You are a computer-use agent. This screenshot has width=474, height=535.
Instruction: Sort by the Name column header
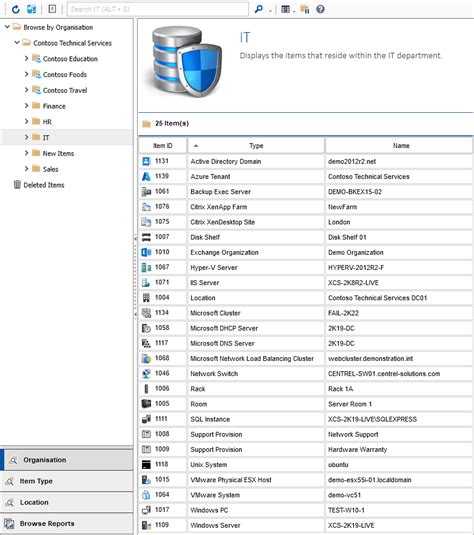(401, 146)
